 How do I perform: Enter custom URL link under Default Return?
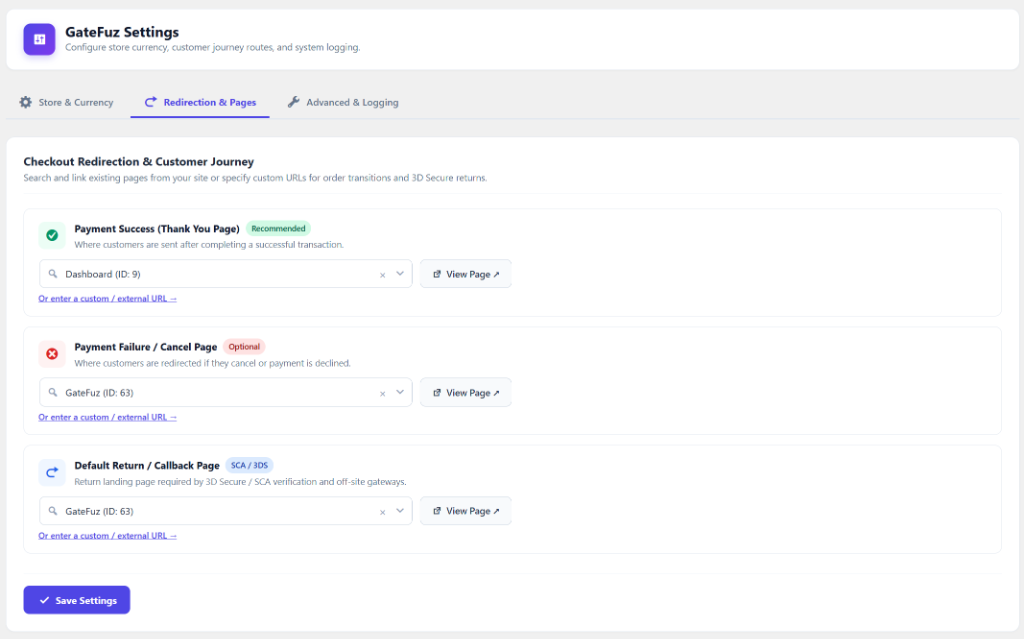(107, 536)
